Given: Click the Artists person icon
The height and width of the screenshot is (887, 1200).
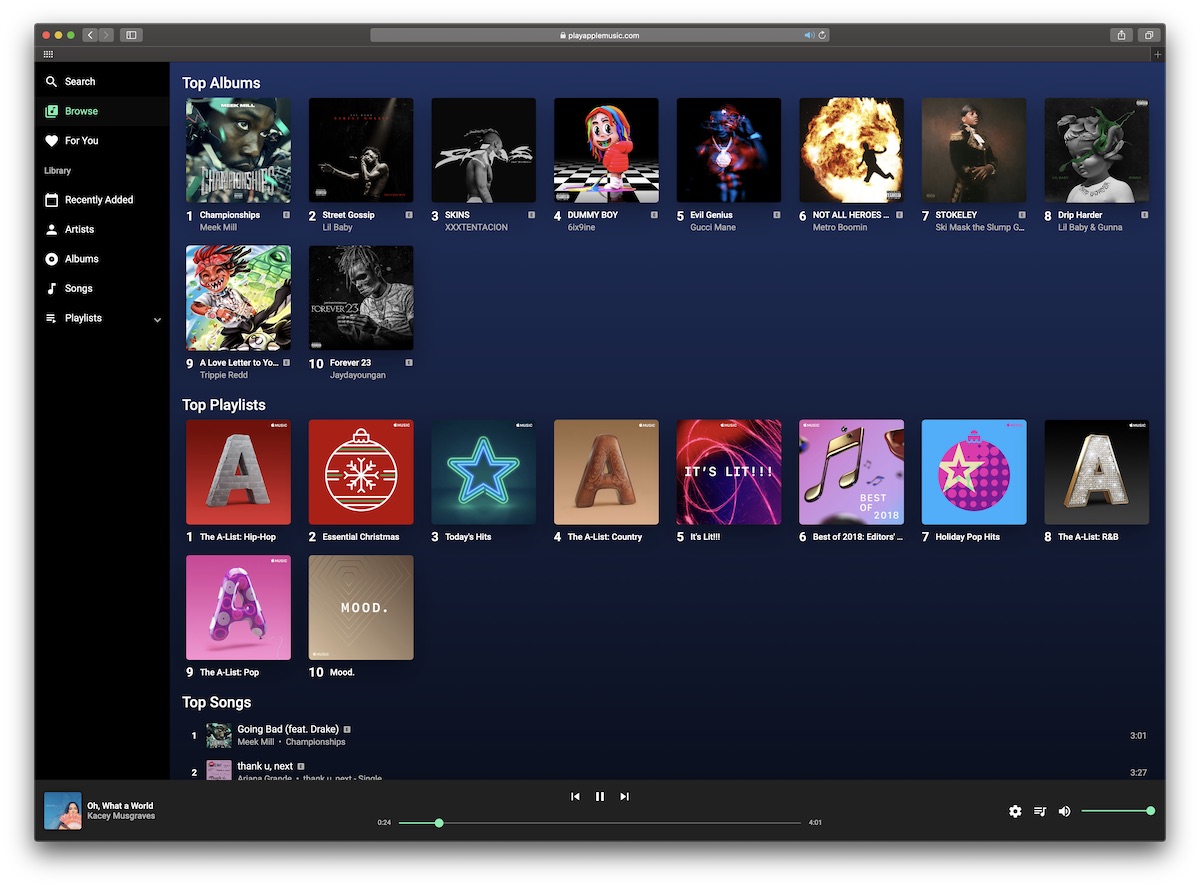Looking at the screenshot, I should point(51,229).
